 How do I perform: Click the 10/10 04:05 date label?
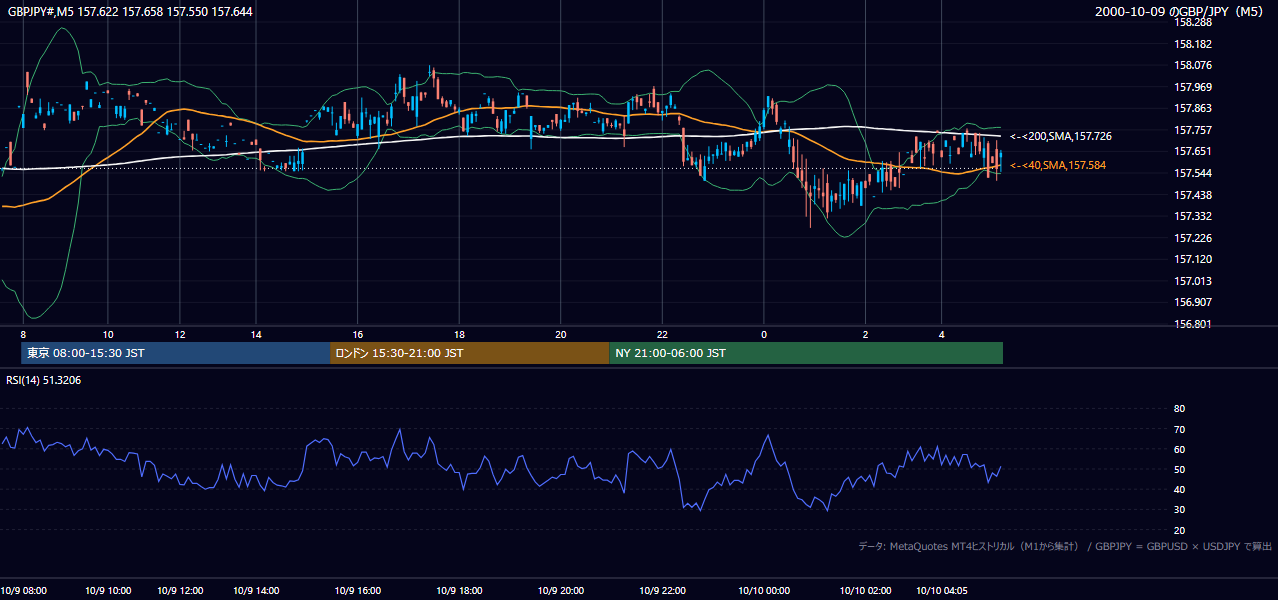coord(942,591)
